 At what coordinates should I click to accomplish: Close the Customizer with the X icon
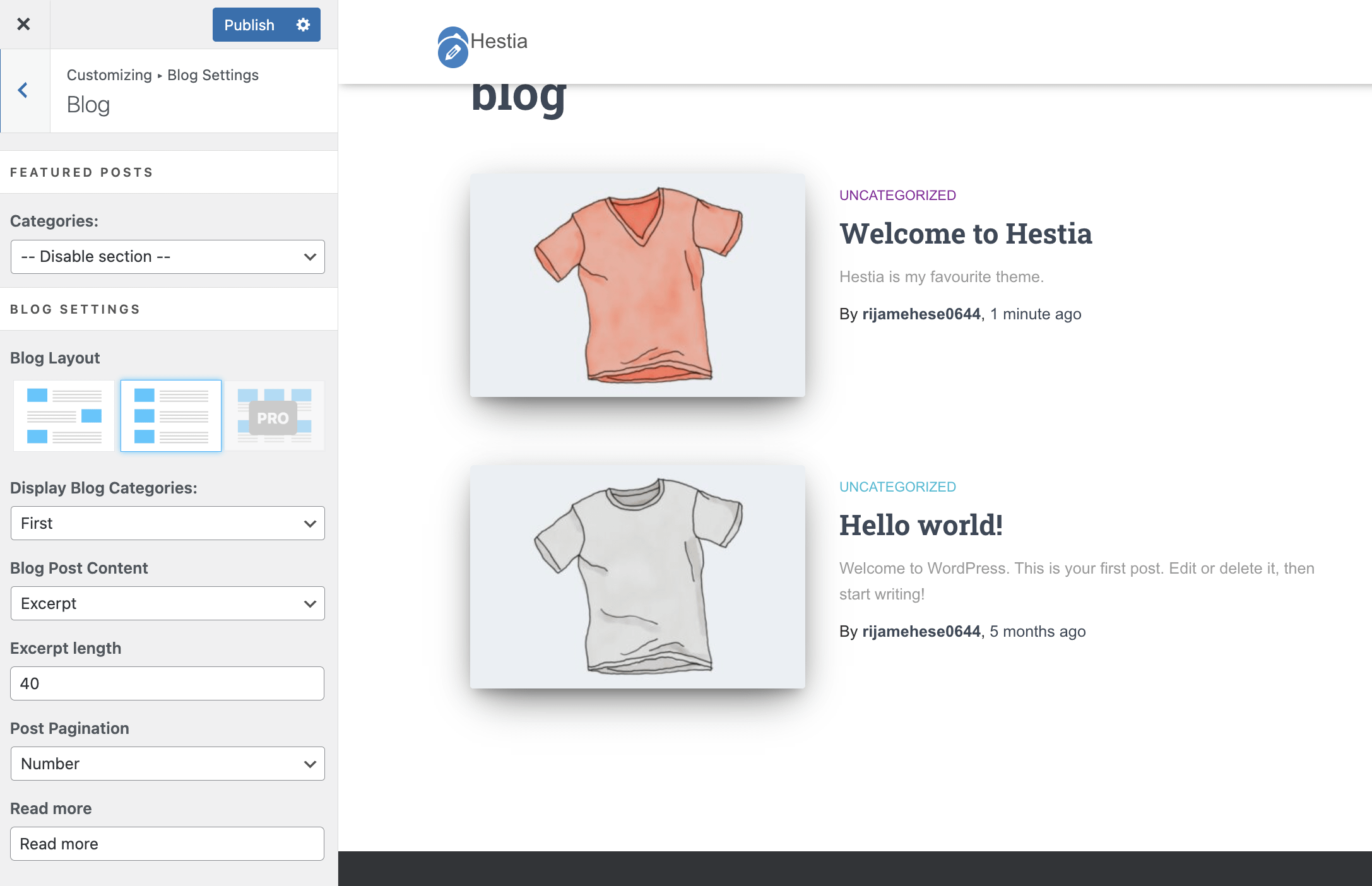23,24
